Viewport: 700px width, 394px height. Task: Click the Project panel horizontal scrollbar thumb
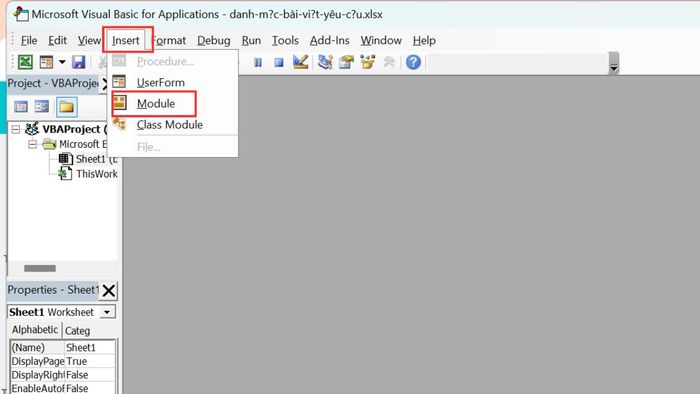click(x=40, y=268)
